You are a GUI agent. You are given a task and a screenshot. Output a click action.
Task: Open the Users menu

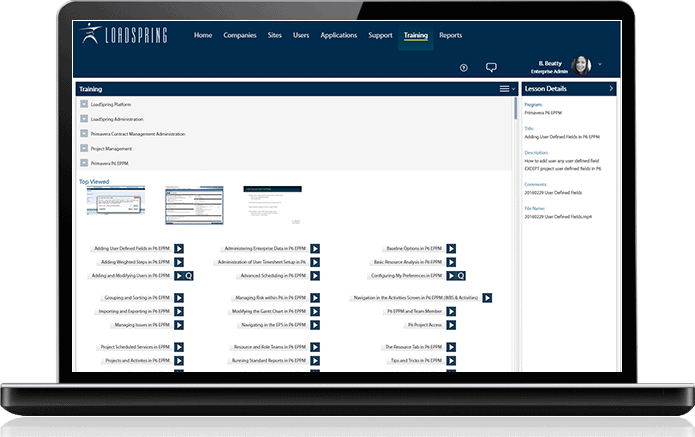tap(301, 35)
